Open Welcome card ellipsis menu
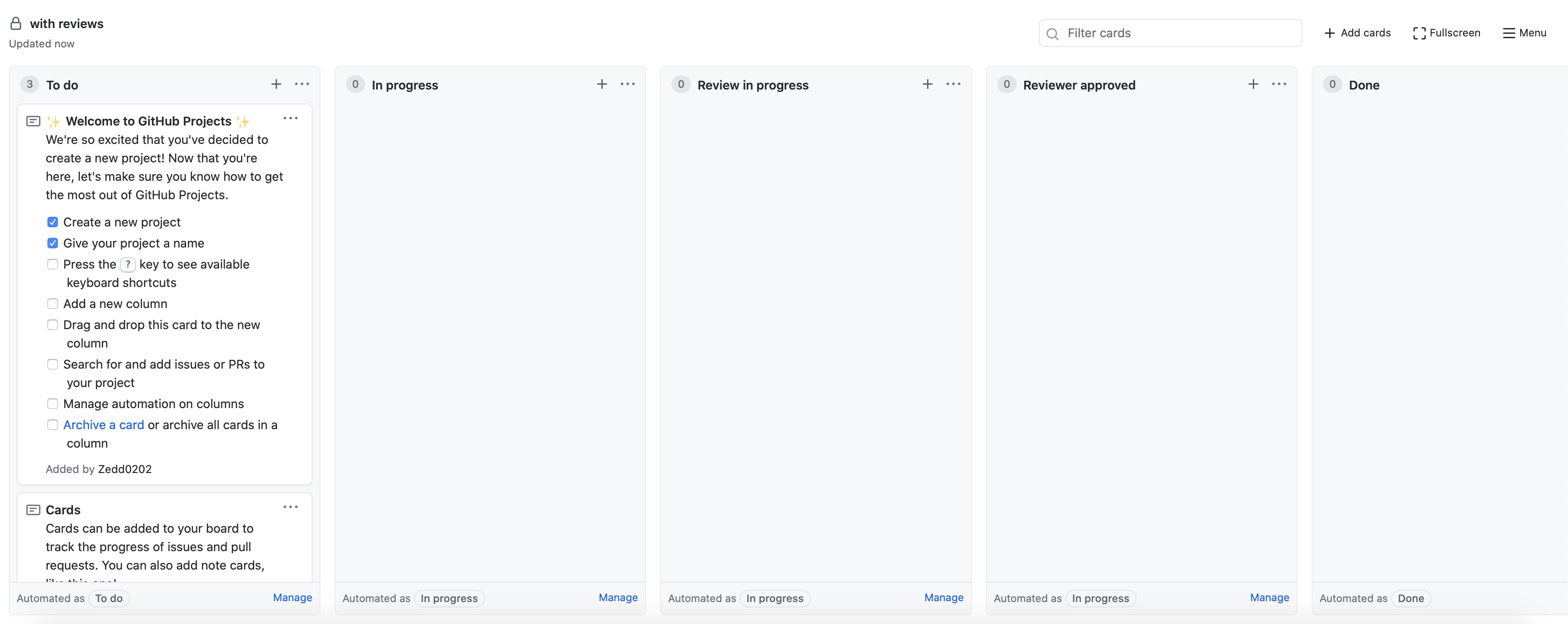Screen dimensions: 1568x624 [x=290, y=118]
